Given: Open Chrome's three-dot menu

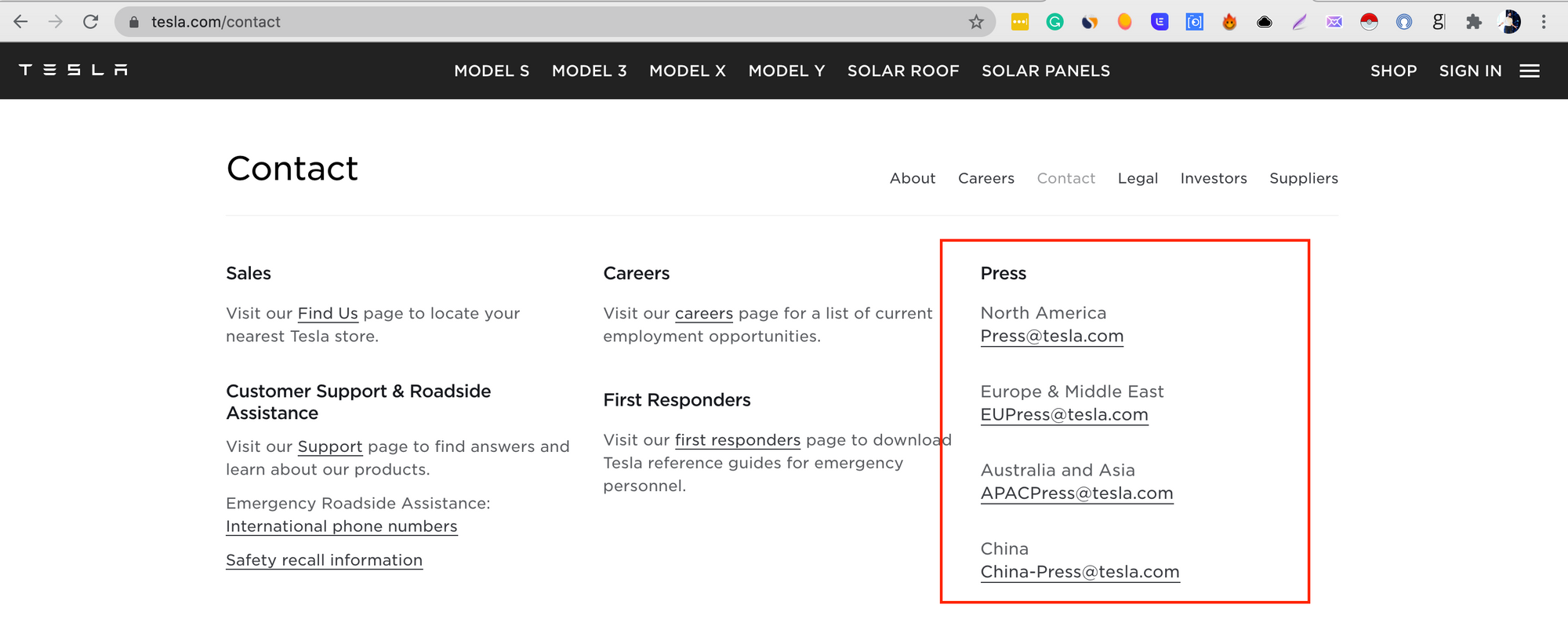Looking at the screenshot, I should 1544,22.
